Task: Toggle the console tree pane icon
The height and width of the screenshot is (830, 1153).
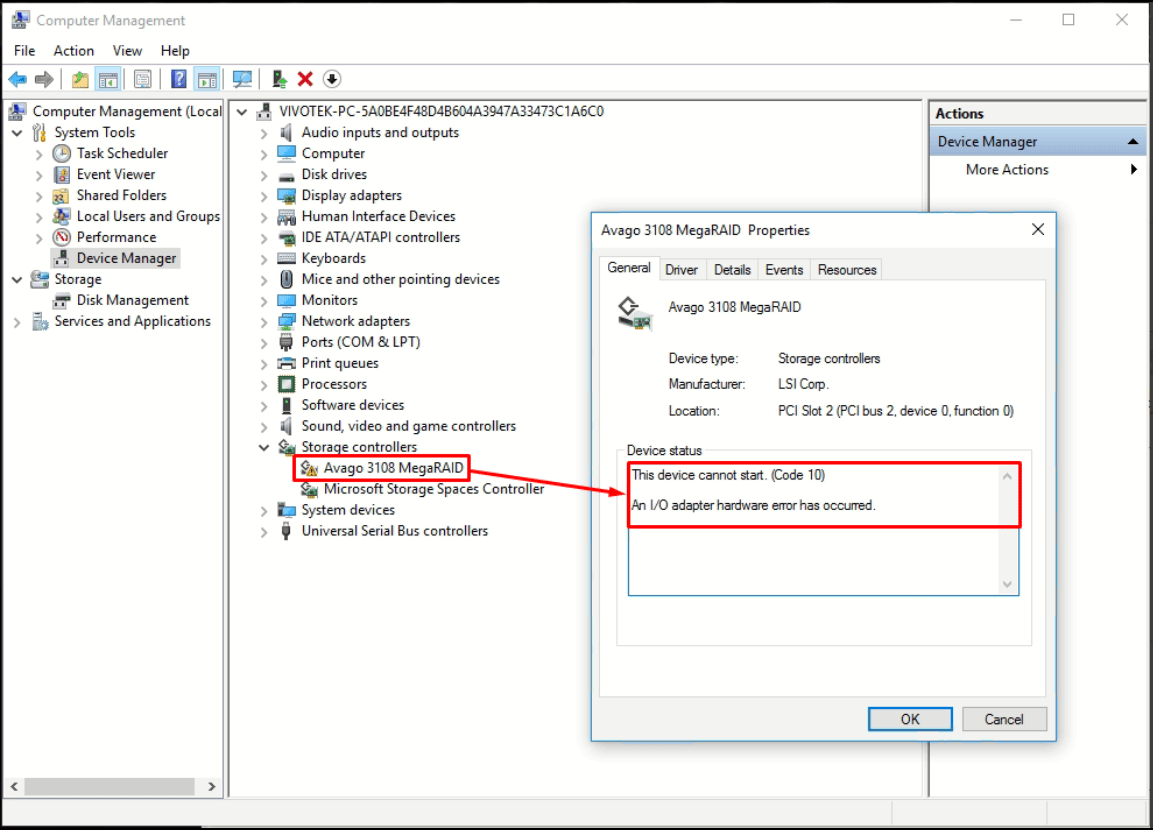Action: point(106,79)
